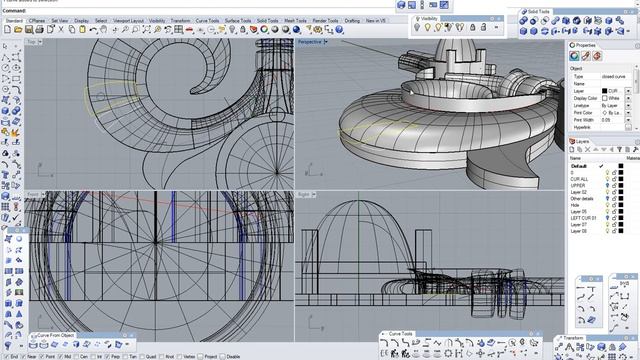Switch to the Mesh Tools toolbar tab

(295, 20)
